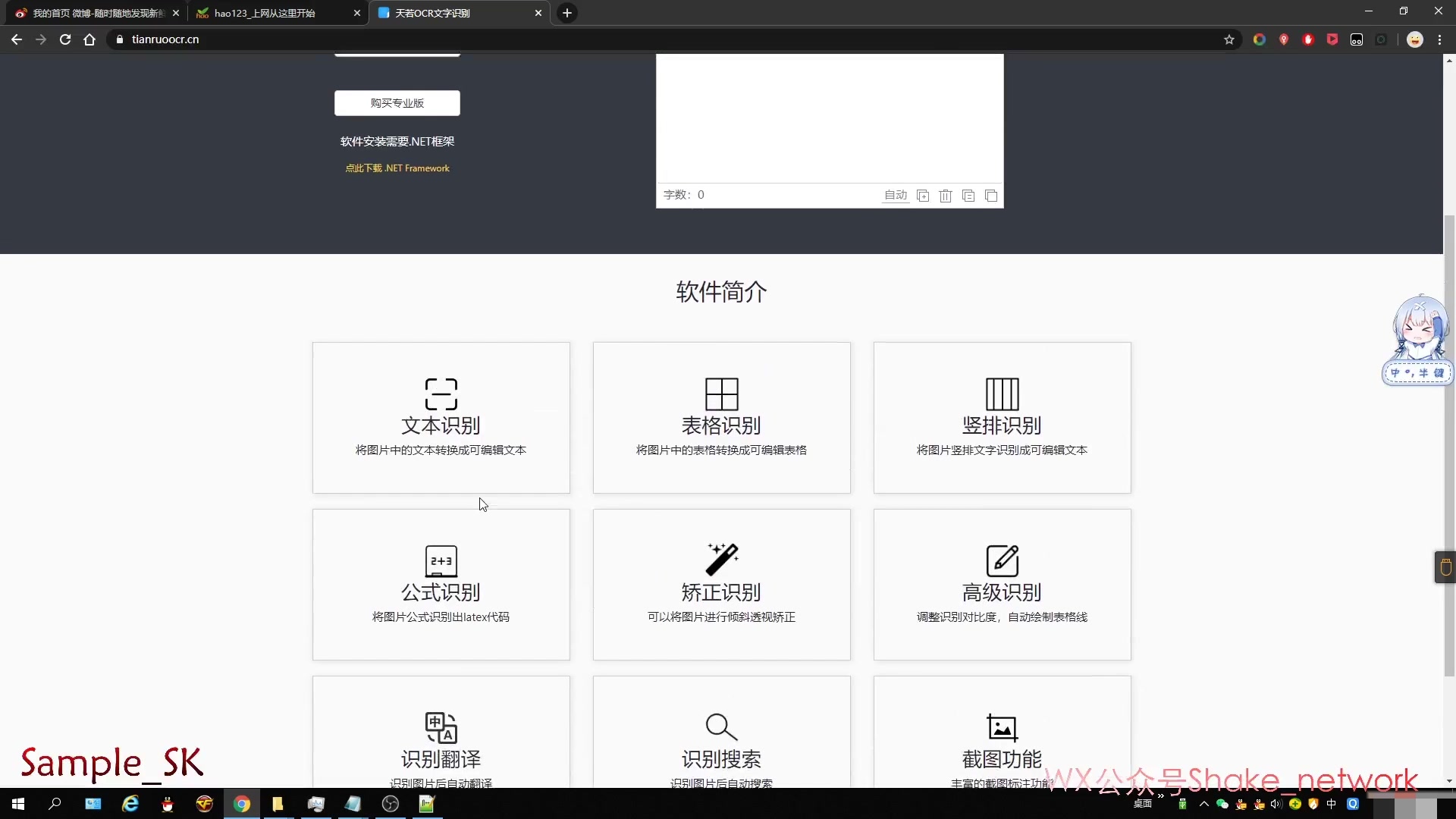This screenshot has width=1456, height=819.
Task: Click the dark side tab at the right edge
Action: pos(1445,567)
